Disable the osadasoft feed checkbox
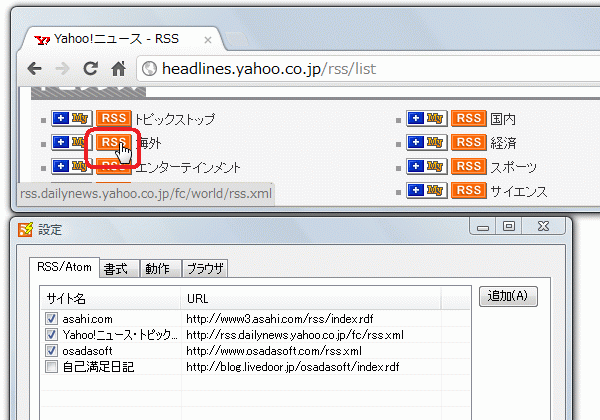This screenshot has width=600, height=420. 51,351
